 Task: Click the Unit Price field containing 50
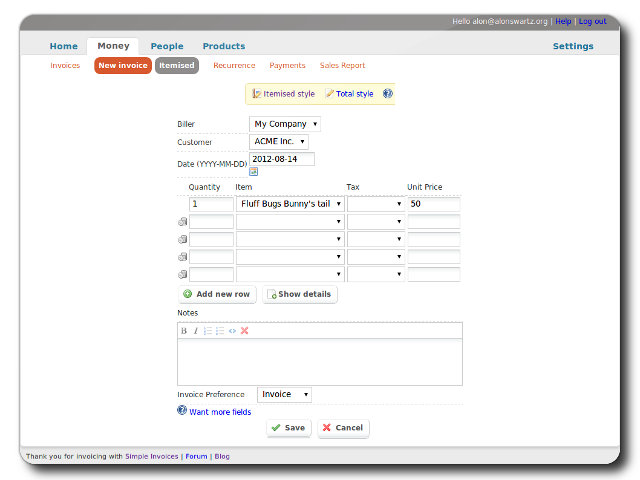coord(433,204)
